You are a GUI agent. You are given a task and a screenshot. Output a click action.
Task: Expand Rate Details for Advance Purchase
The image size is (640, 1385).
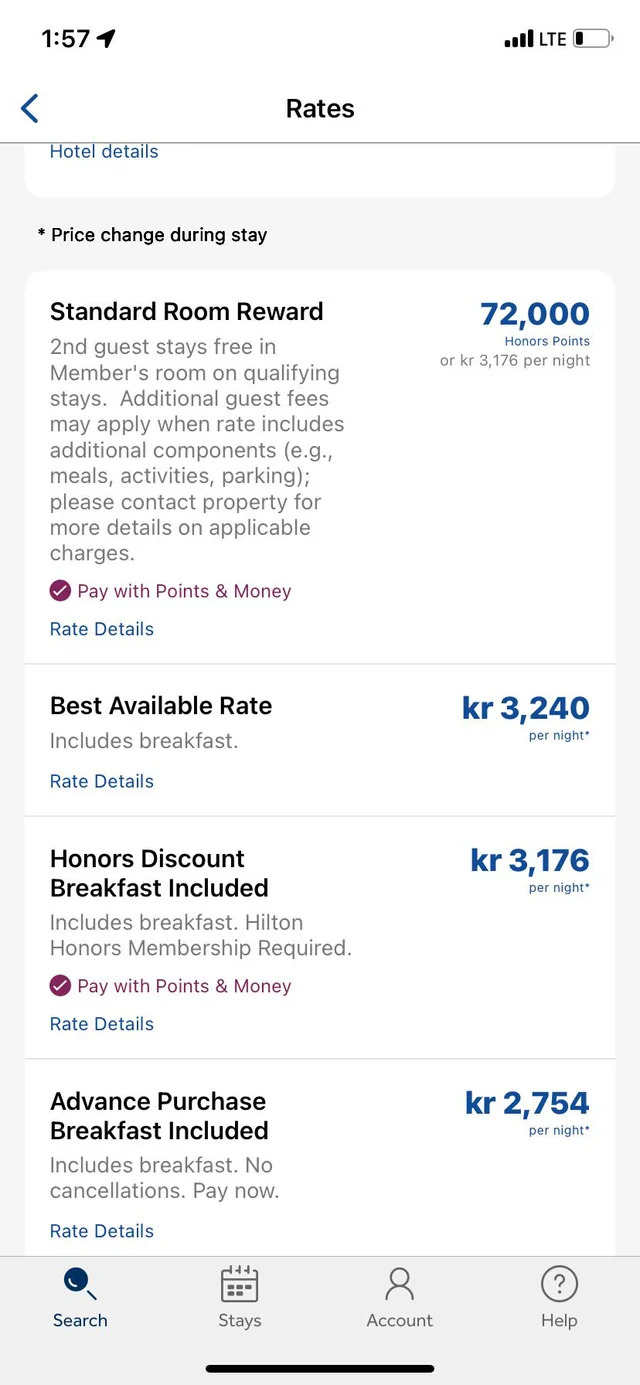click(x=102, y=1231)
